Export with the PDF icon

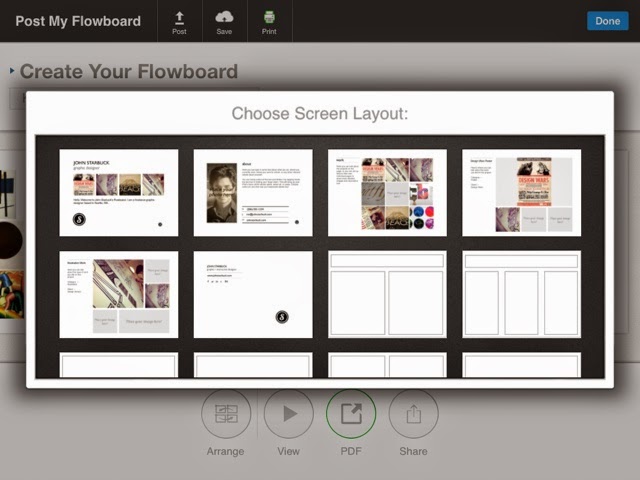[351, 413]
